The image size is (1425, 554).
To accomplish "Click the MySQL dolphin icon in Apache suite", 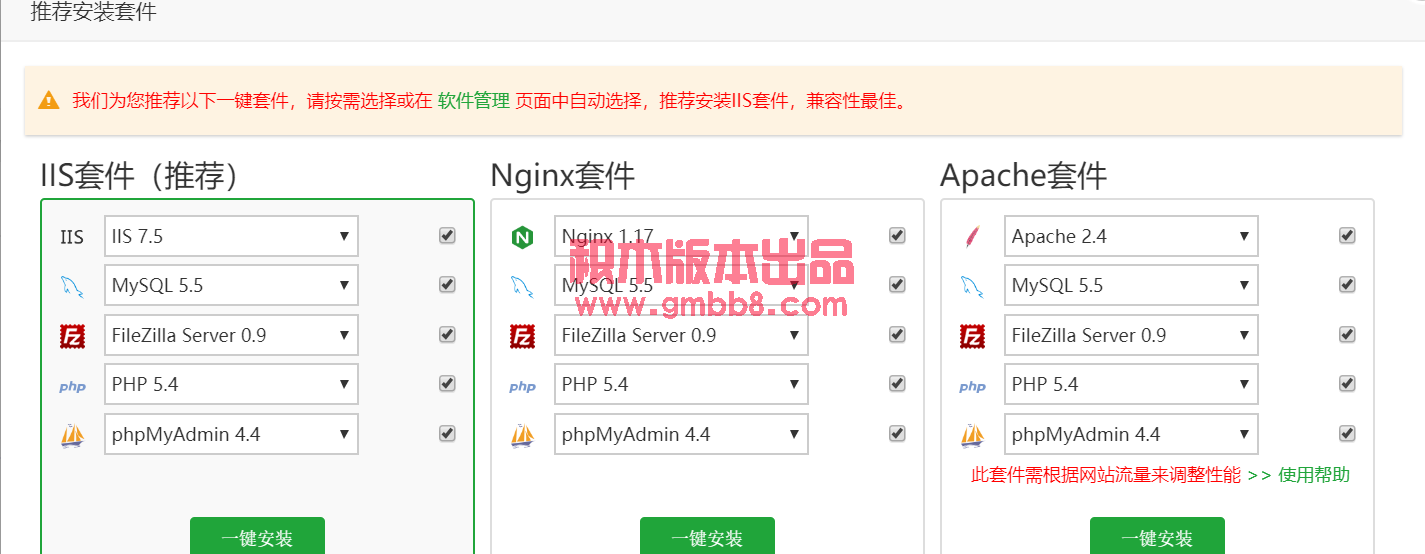I will pyautogui.click(x=972, y=287).
